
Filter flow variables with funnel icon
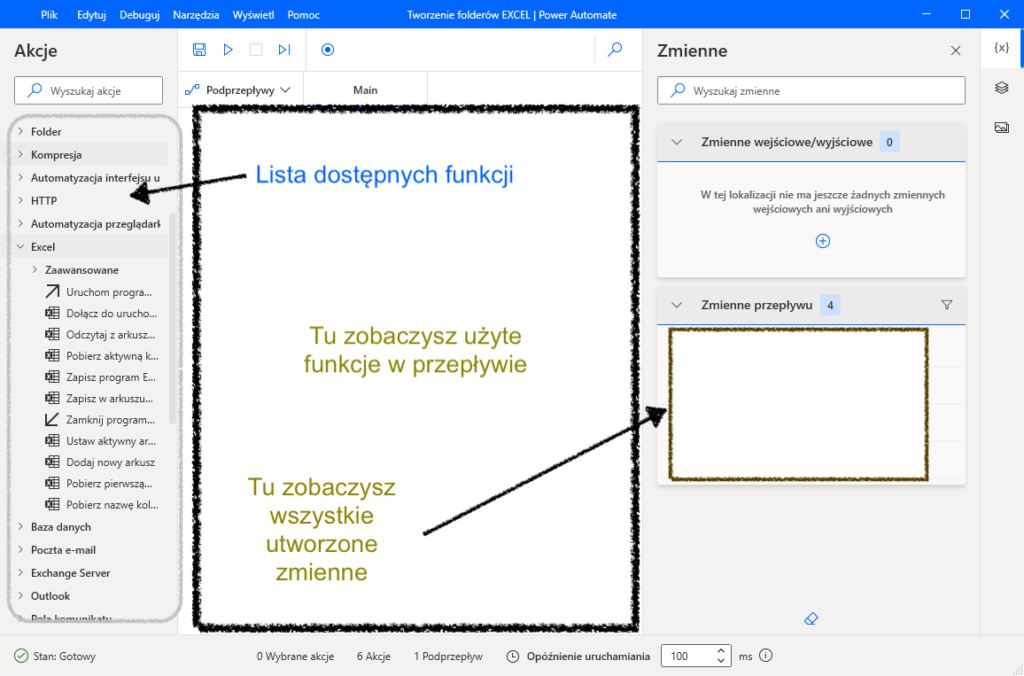[x=947, y=305]
